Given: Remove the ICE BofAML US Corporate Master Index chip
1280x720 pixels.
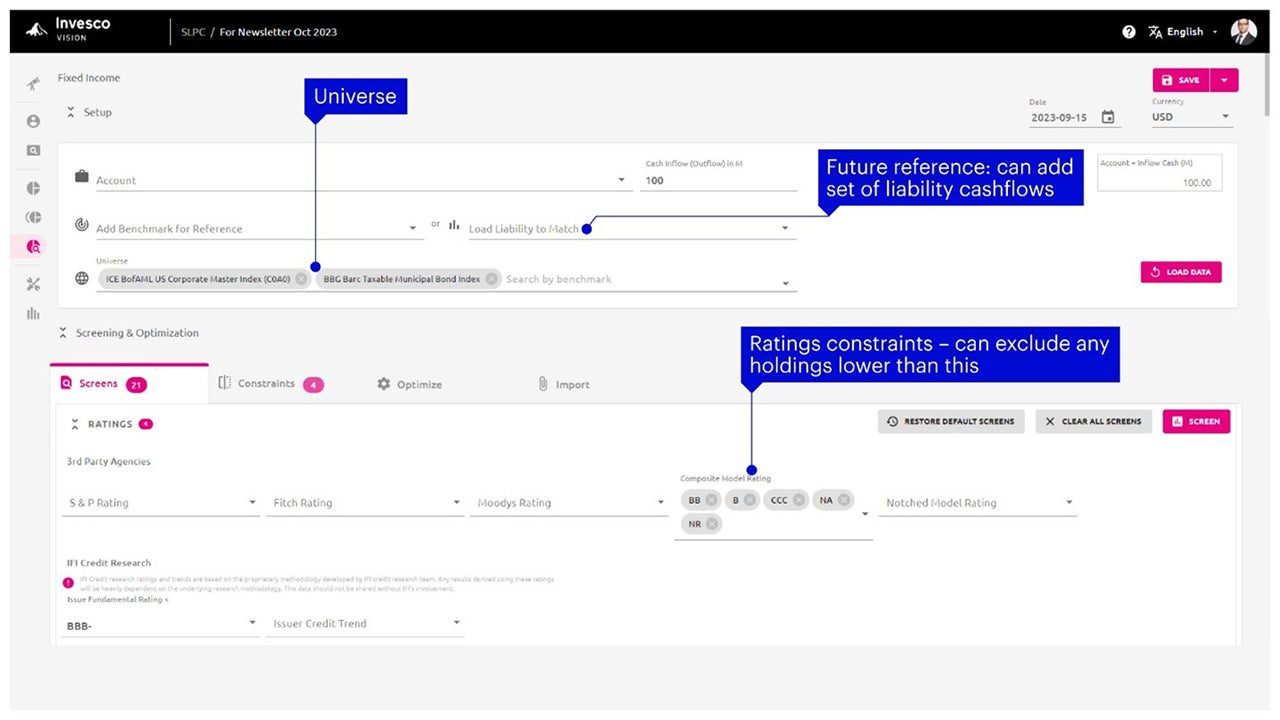Looking at the screenshot, I should [301, 279].
